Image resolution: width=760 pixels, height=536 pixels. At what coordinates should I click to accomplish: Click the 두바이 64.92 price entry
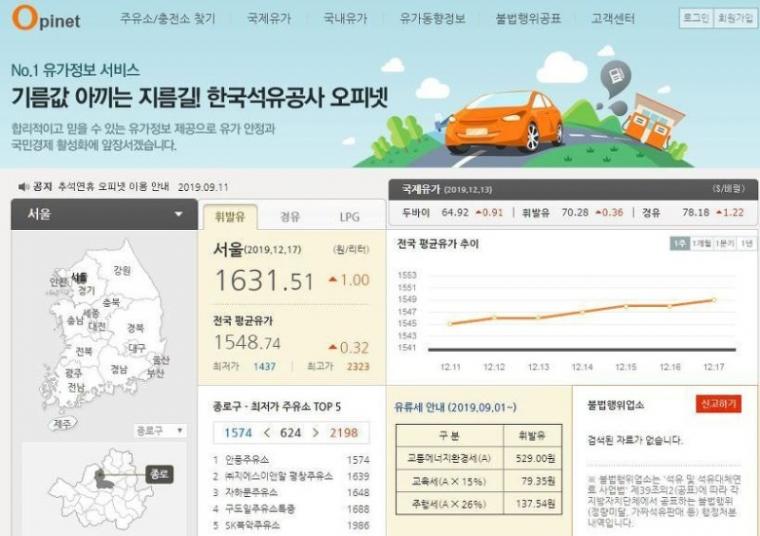453,212
